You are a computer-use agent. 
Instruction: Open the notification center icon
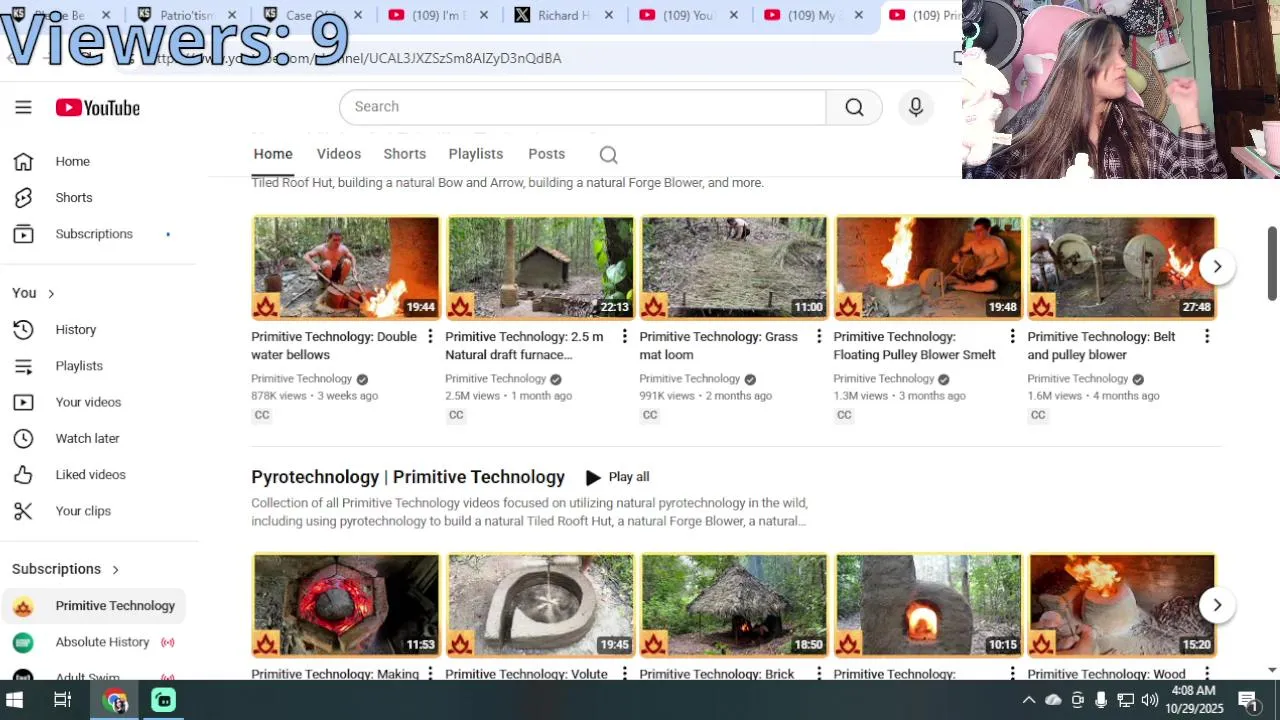pos(1247,700)
